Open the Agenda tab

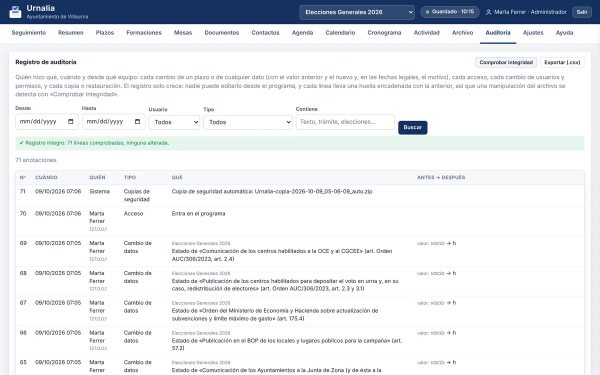(303, 33)
